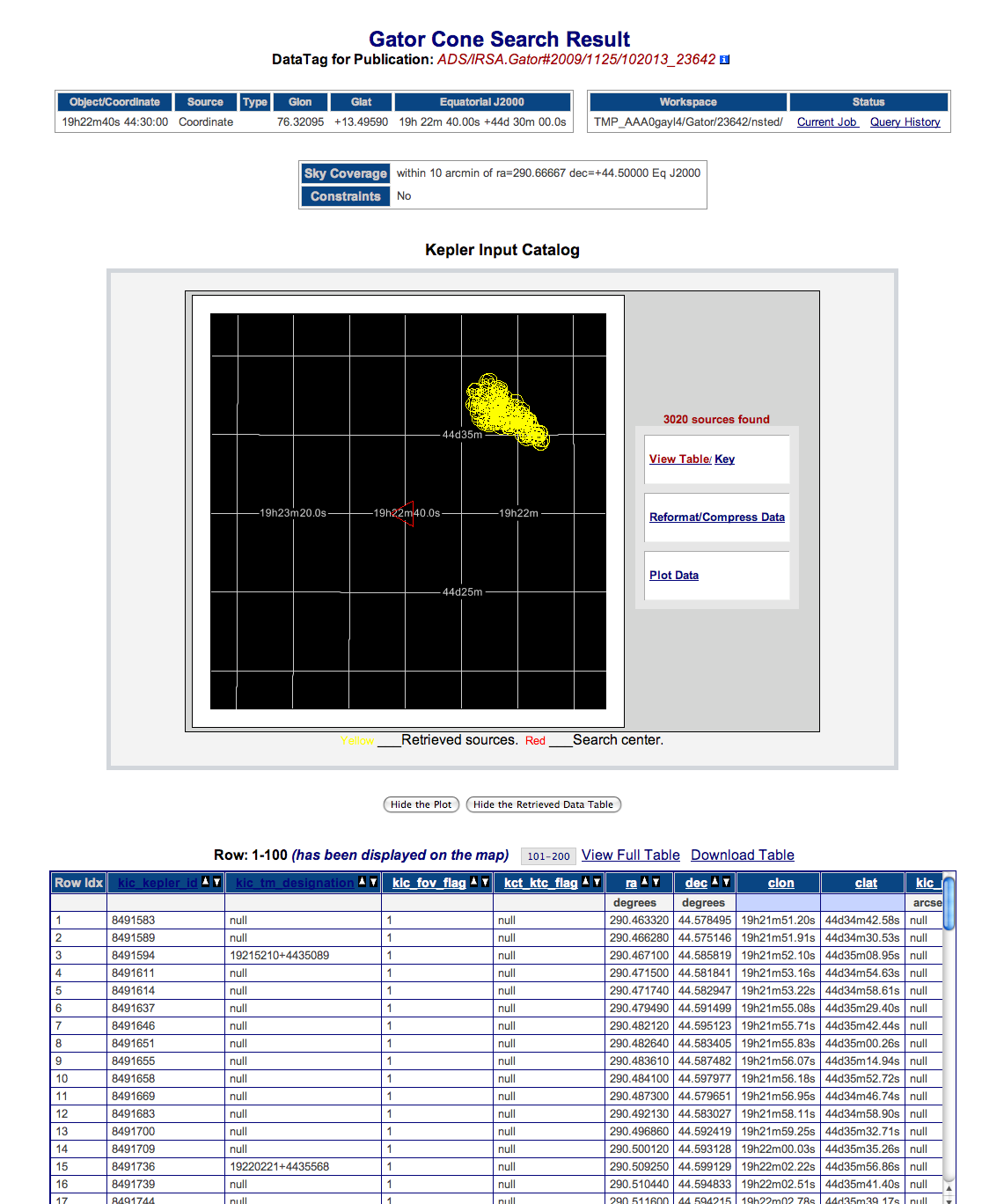Sort kic_fov_flag column descending arrow
Screen dimensions: 1004x1204
[485, 882]
